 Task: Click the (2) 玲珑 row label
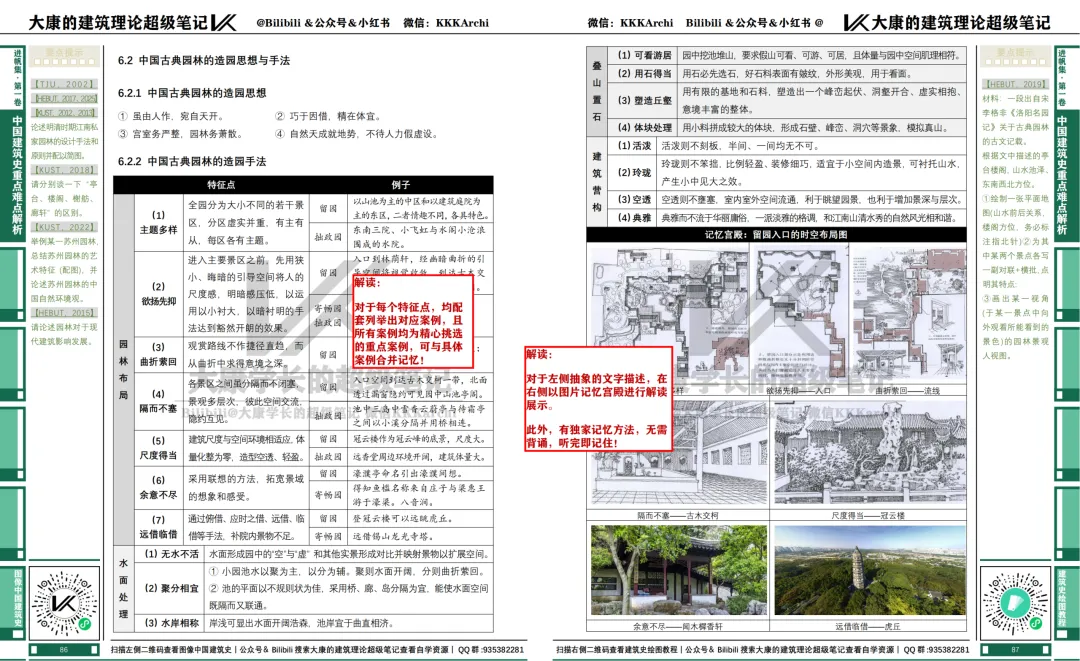[634, 172]
